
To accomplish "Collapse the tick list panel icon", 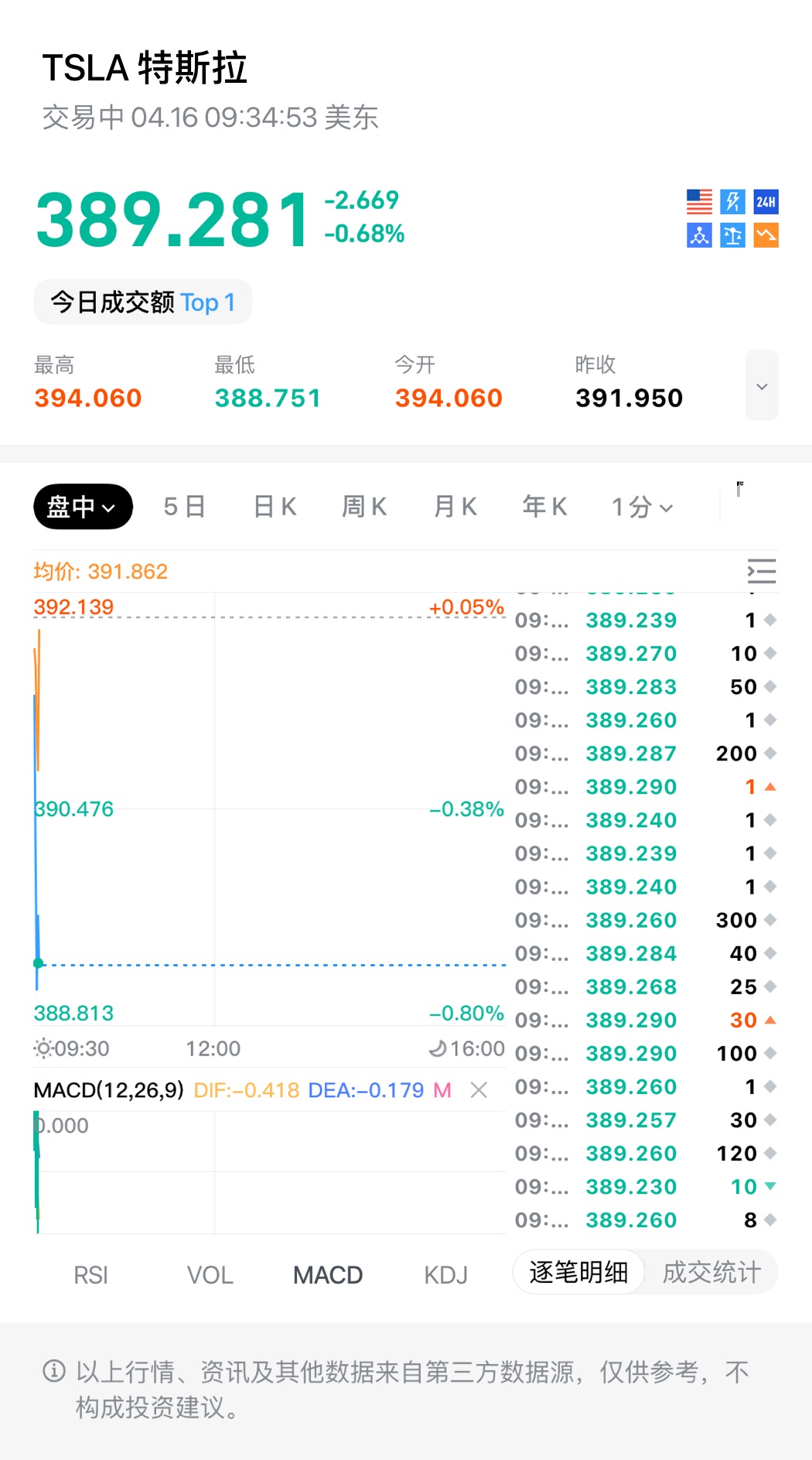I will pyautogui.click(x=761, y=571).
